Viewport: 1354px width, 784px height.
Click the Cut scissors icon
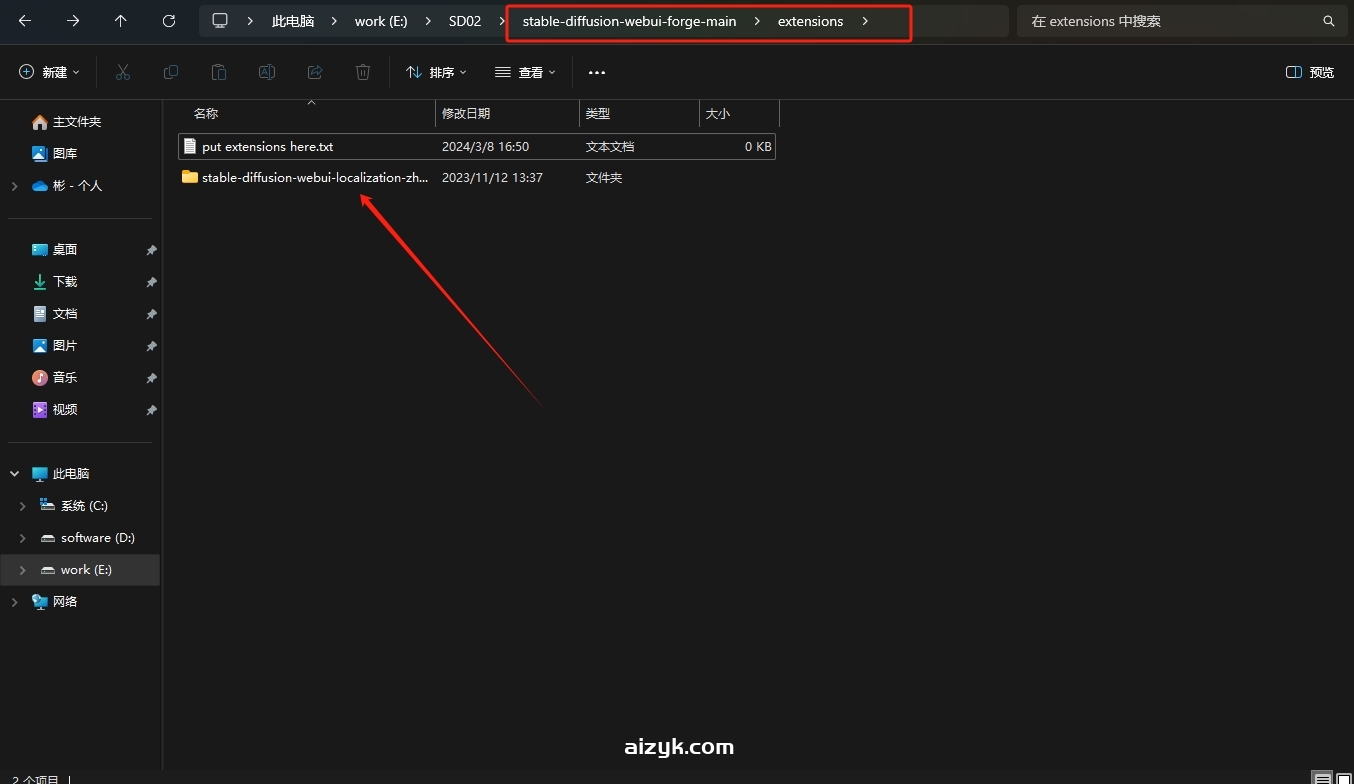(123, 72)
